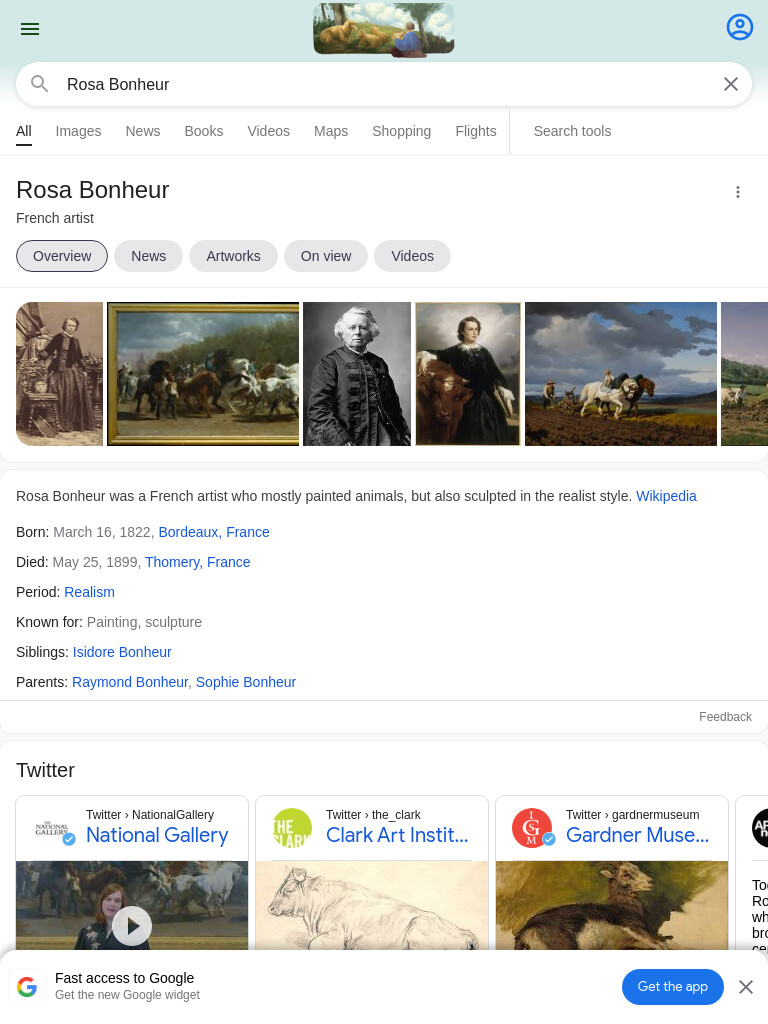This screenshot has width=768, height=1024.
Task: Play the National Gallery video
Action: pos(132,925)
